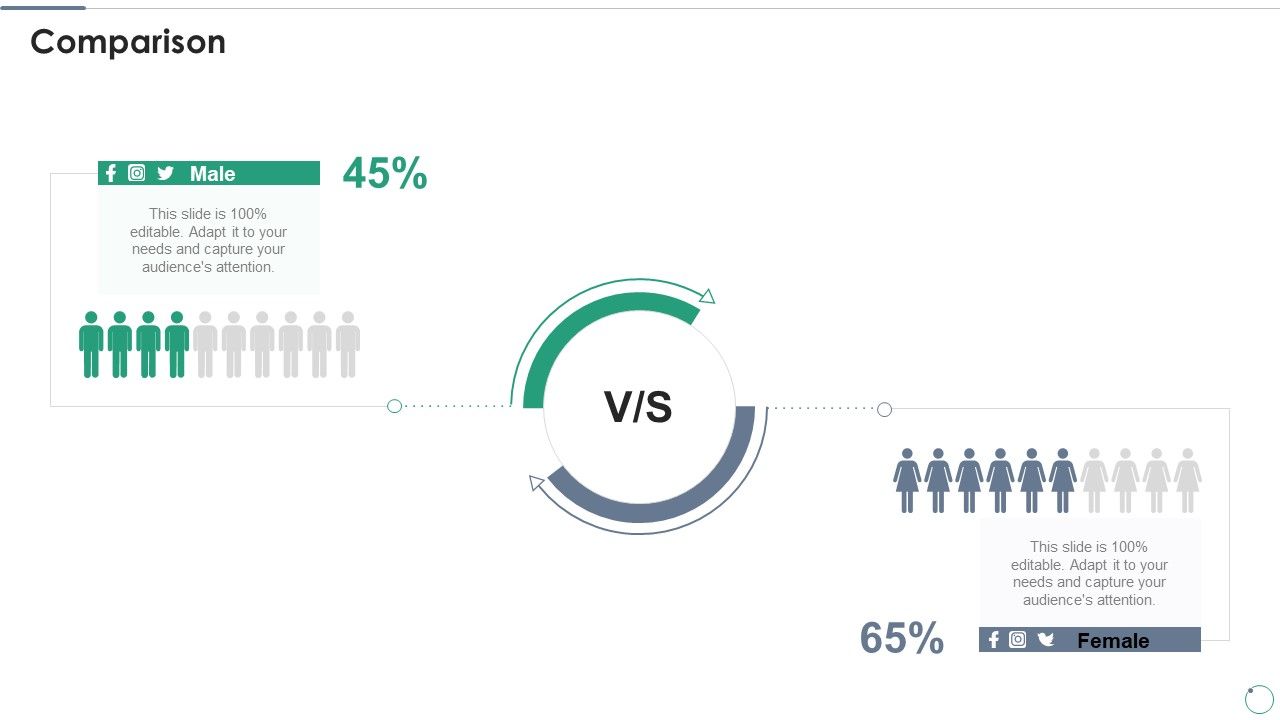Select the Male label text

pyautogui.click(x=213, y=174)
